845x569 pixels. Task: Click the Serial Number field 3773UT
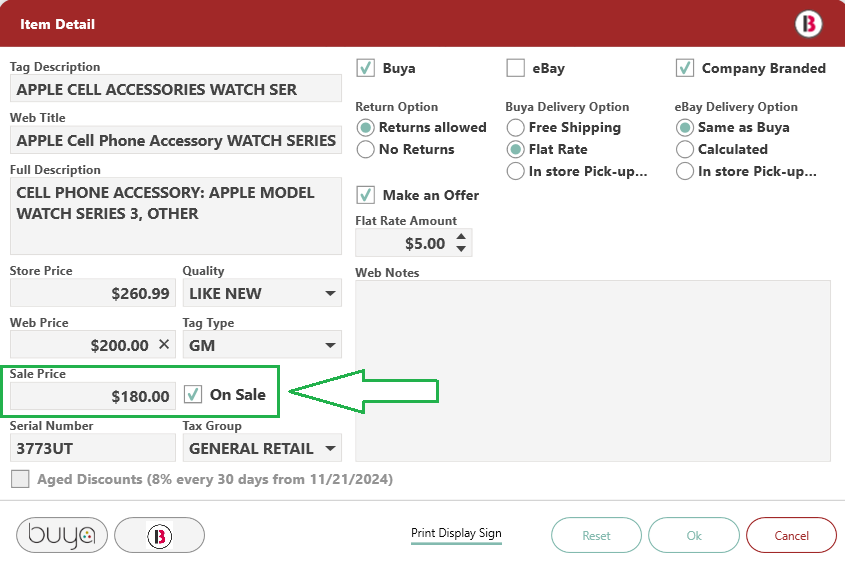[93, 448]
